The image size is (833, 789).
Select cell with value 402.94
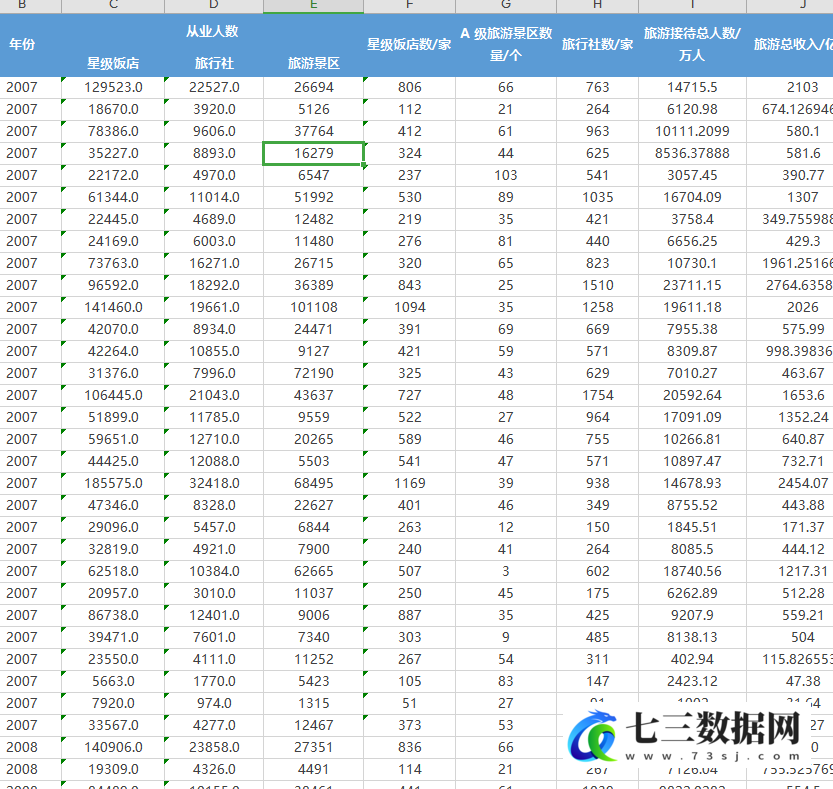coord(692,659)
